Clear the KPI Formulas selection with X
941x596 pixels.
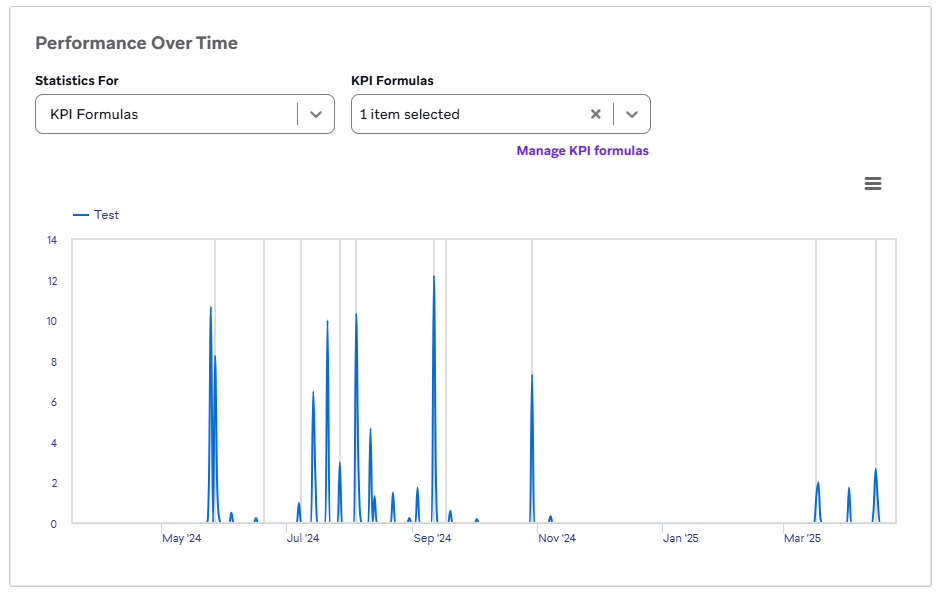(x=595, y=114)
